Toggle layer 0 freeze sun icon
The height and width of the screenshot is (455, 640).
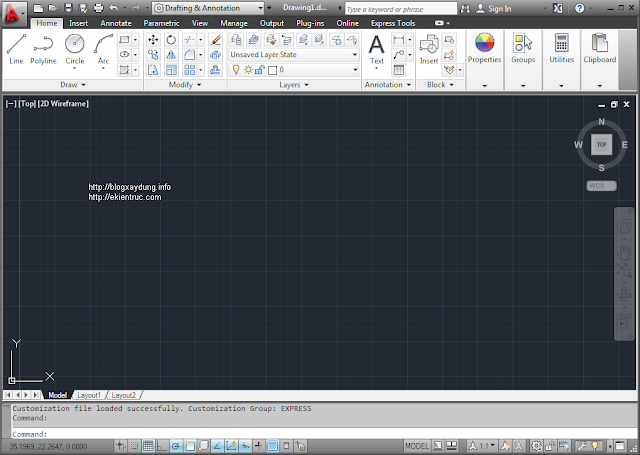[248, 70]
